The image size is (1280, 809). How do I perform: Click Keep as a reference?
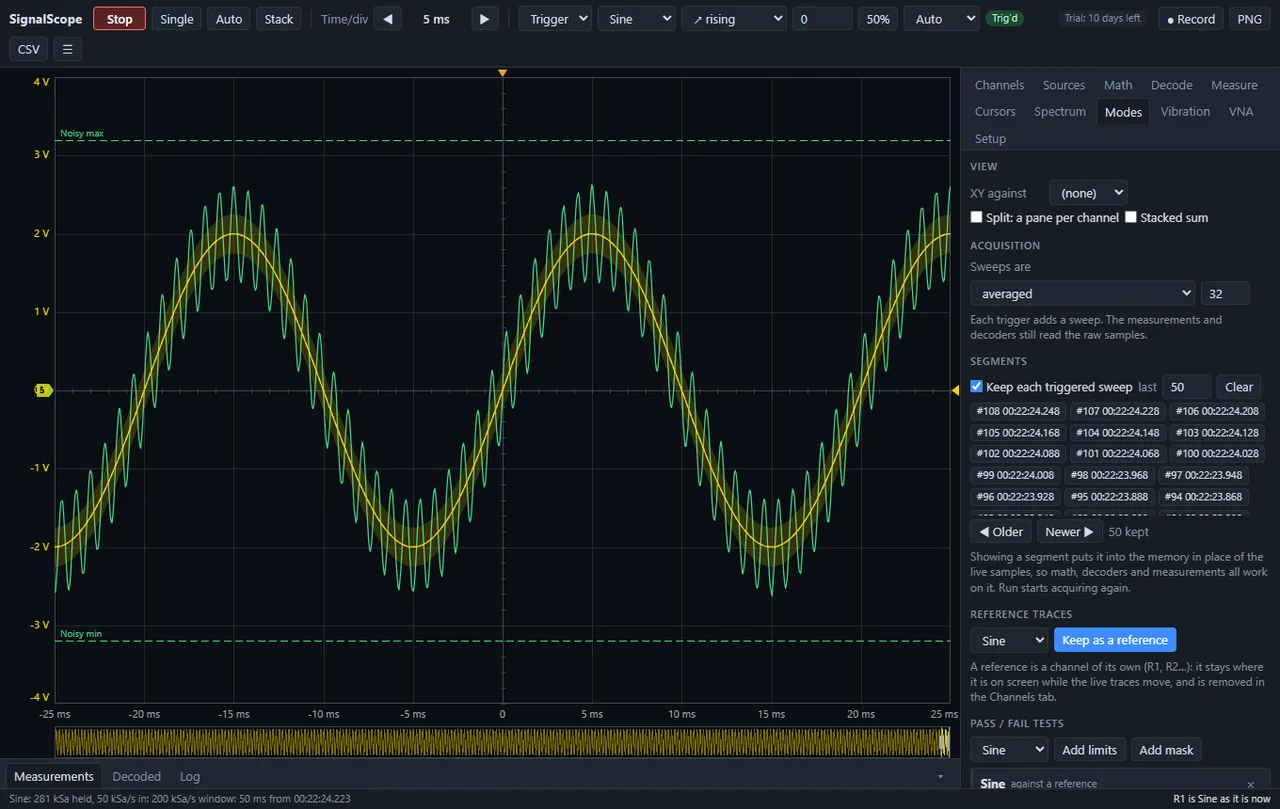(1115, 640)
